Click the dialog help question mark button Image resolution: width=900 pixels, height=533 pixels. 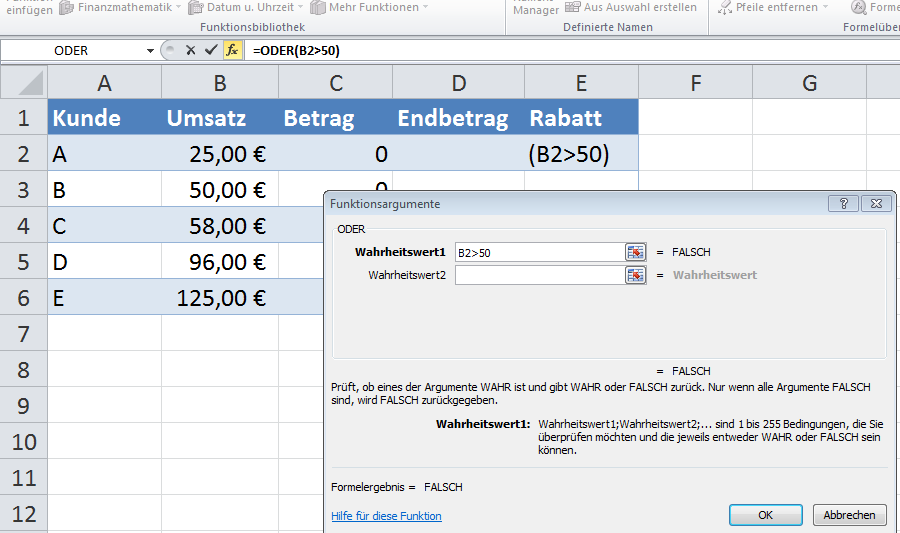point(843,203)
